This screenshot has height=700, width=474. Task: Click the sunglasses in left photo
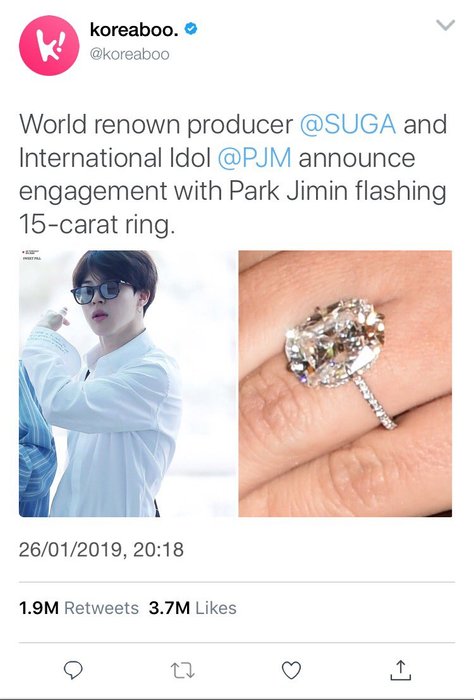(102, 292)
